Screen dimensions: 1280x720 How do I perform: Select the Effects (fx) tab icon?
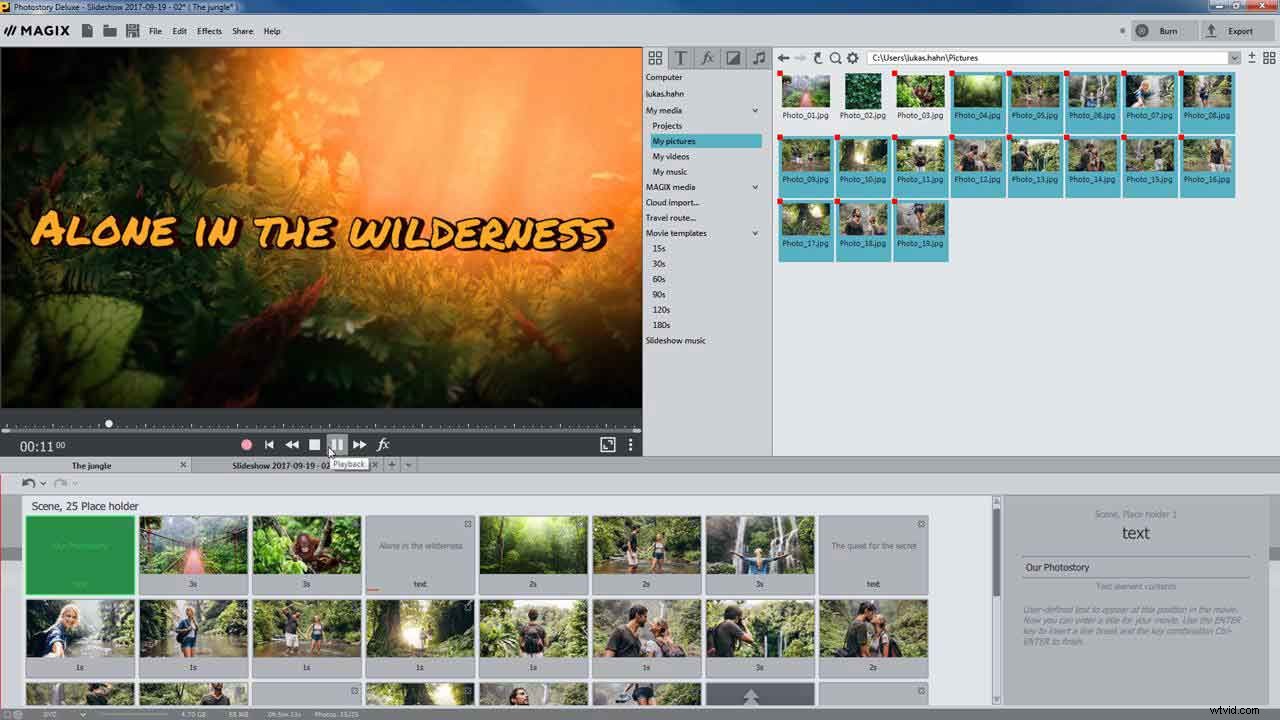click(x=707, y=57)
